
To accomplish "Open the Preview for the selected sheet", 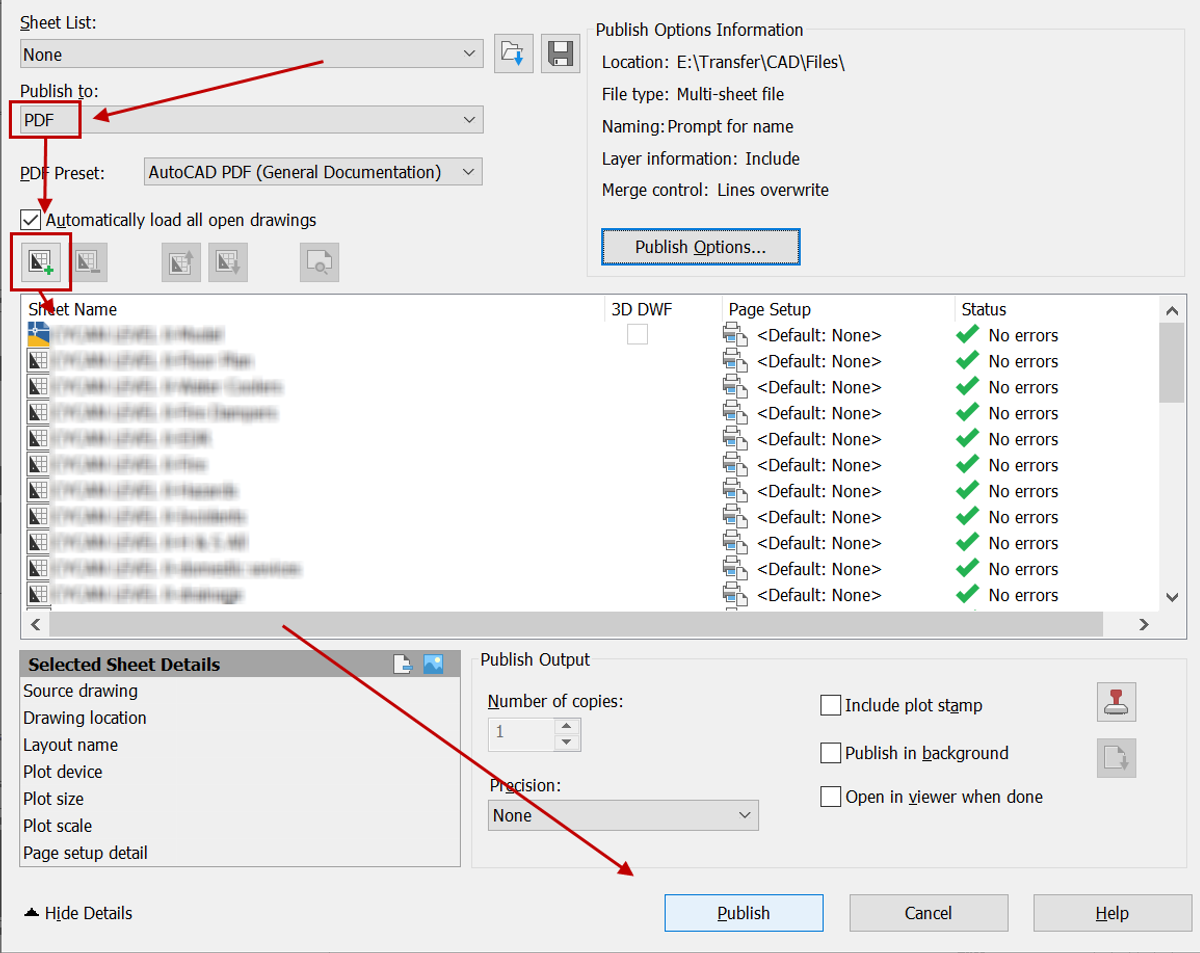I will coord(319,261).
